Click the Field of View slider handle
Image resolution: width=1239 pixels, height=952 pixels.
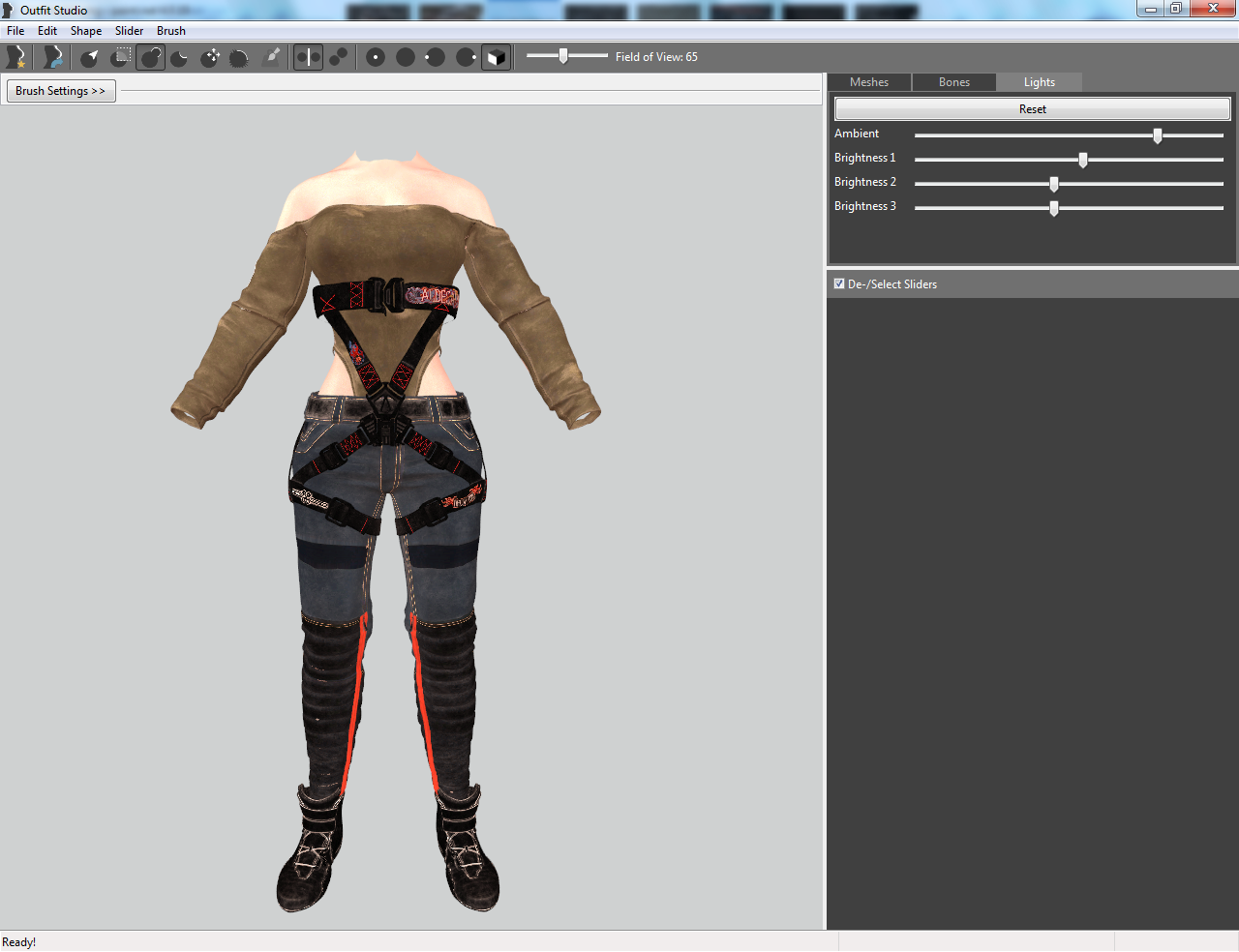(x=563, y=56)
